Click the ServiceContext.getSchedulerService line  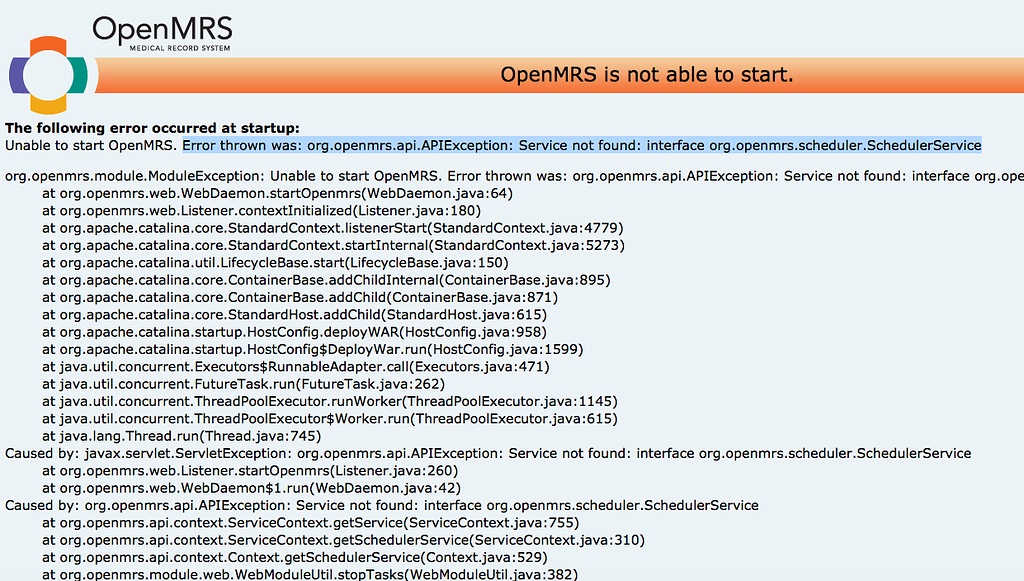(344, 540)
